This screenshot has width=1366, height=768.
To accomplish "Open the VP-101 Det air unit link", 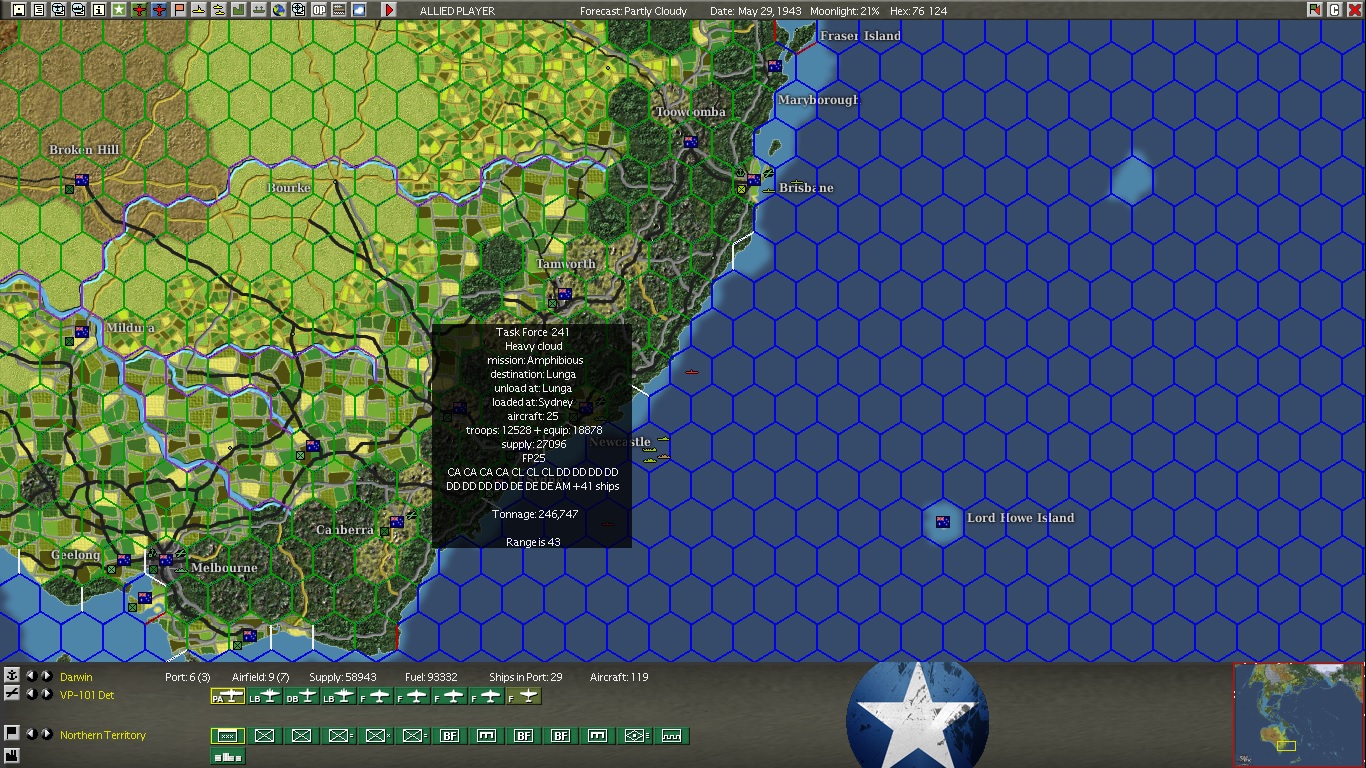I will coord(87,695).
